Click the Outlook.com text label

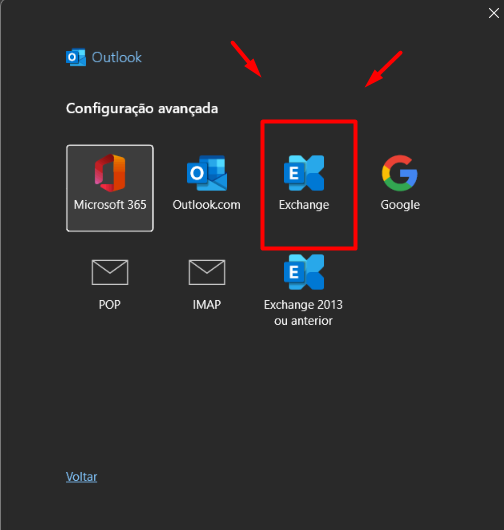coord(207,205)
